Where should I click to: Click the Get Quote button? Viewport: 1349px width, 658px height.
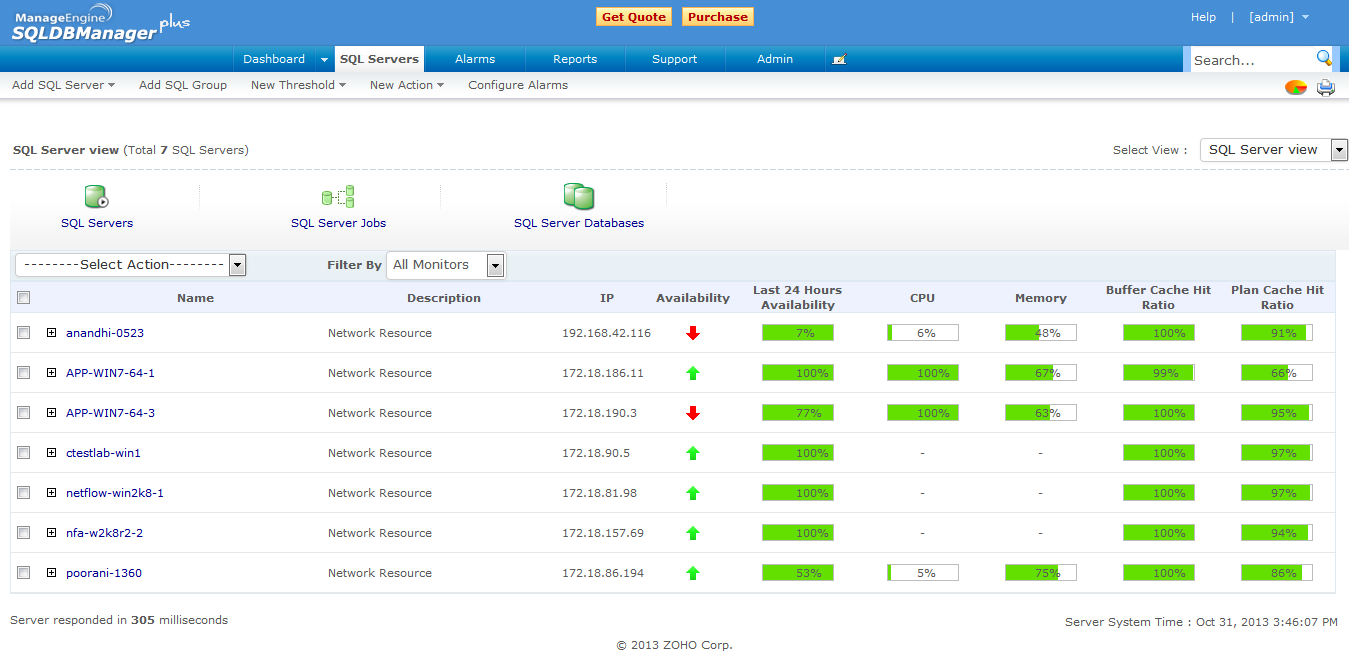pyautogui.click(x=633, y=17)
